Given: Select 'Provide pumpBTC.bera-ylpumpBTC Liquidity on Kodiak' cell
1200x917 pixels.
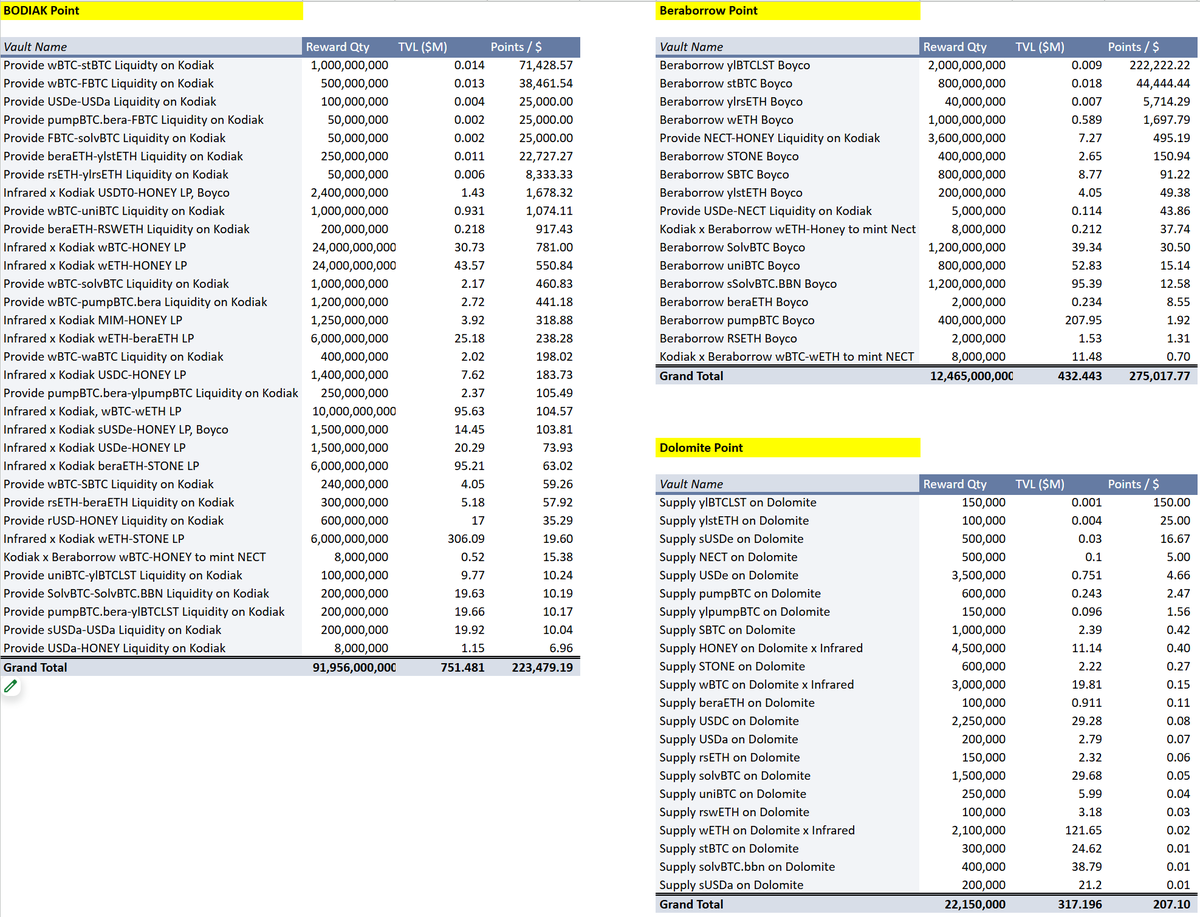Looking at the screenshot, I should pos(151,393).
